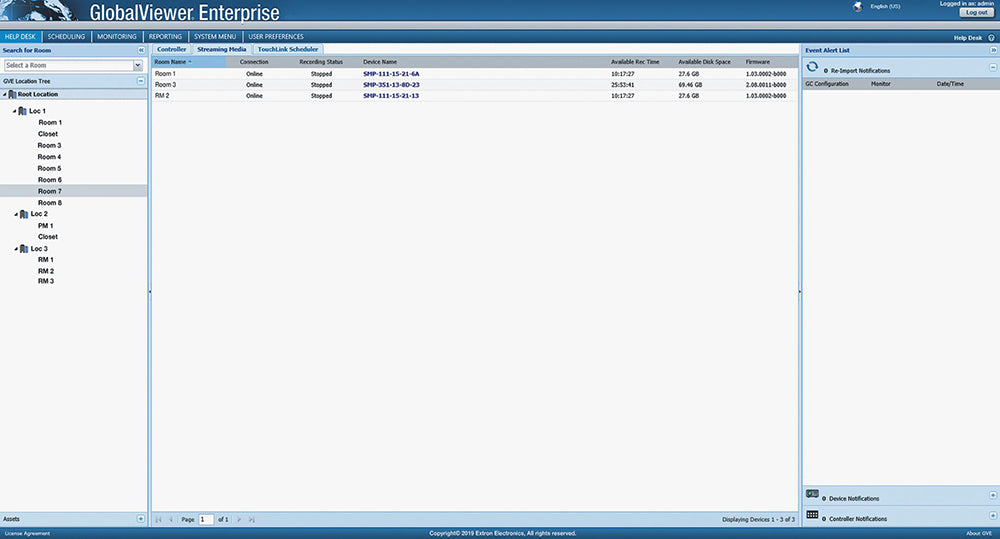Select Room 3 in location tree

coord(49,145)
